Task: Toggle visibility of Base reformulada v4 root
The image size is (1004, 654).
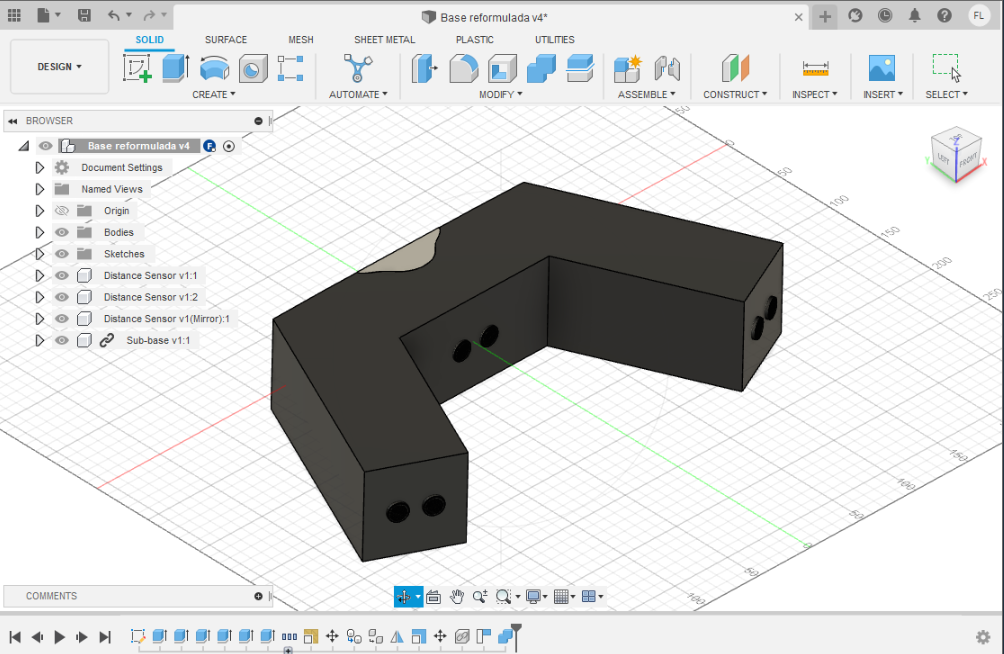Action: point(45,146)
